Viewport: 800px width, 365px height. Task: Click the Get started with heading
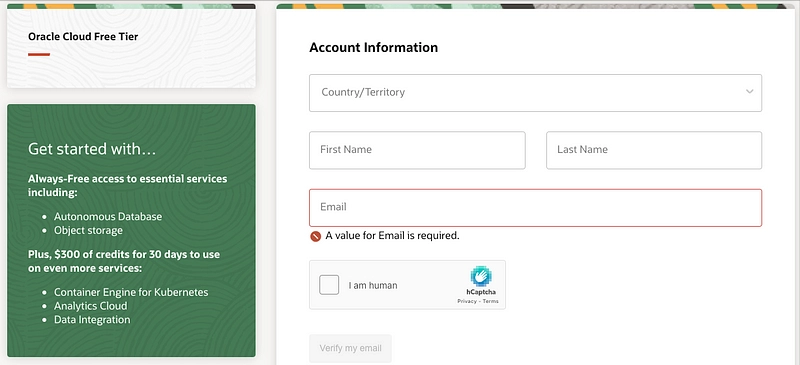[92, 149]
